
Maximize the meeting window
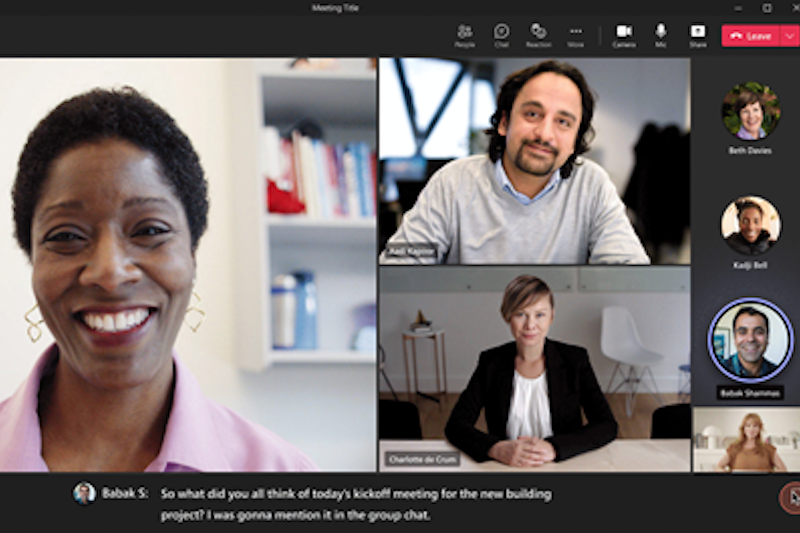766,8
